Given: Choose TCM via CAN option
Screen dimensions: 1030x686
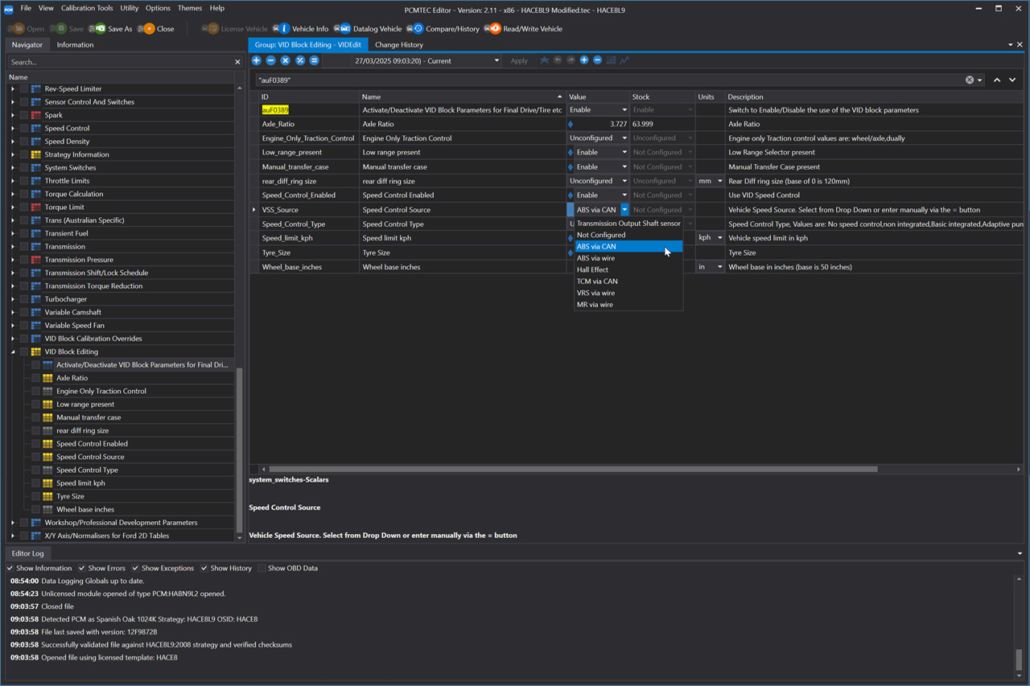Looking at the screenshot, I should pyautogui.click(x=597, y=281).
